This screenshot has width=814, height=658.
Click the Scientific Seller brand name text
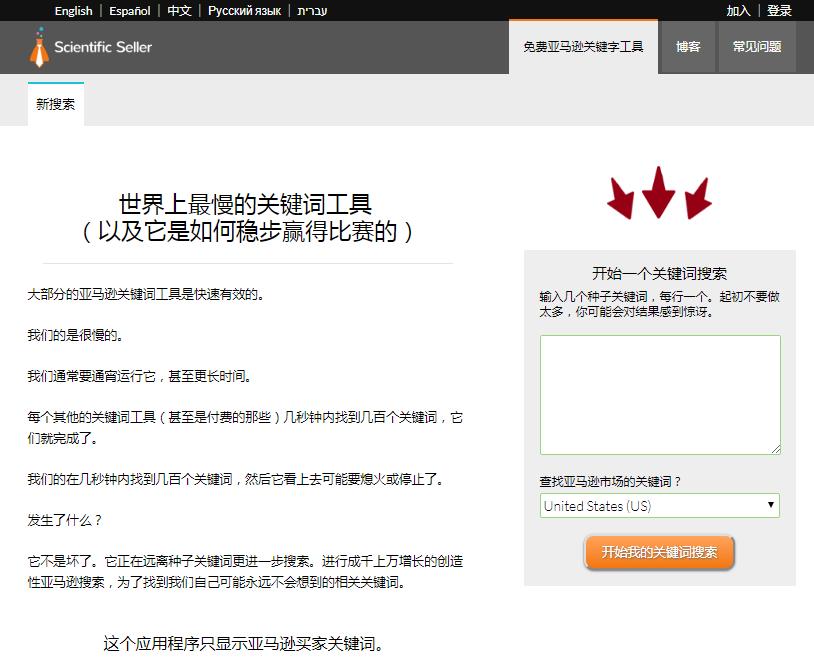pos(103,47)
